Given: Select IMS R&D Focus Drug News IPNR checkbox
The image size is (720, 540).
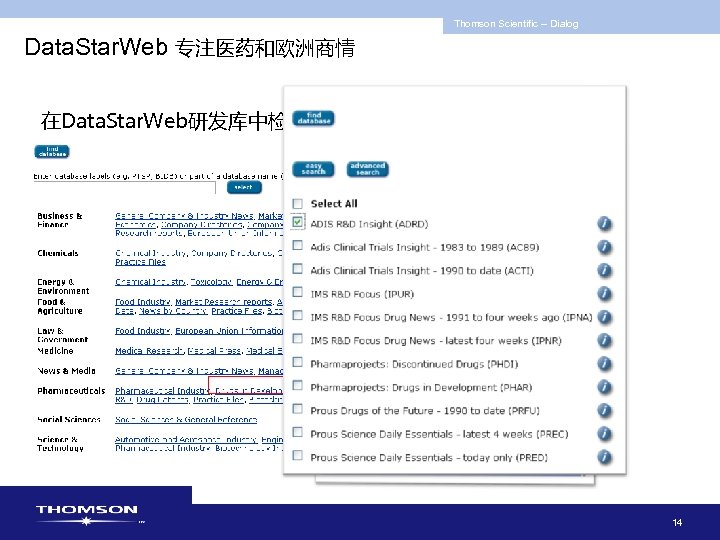Looking at the screenshot, I should pyautogui.click(x=298, y=339).
